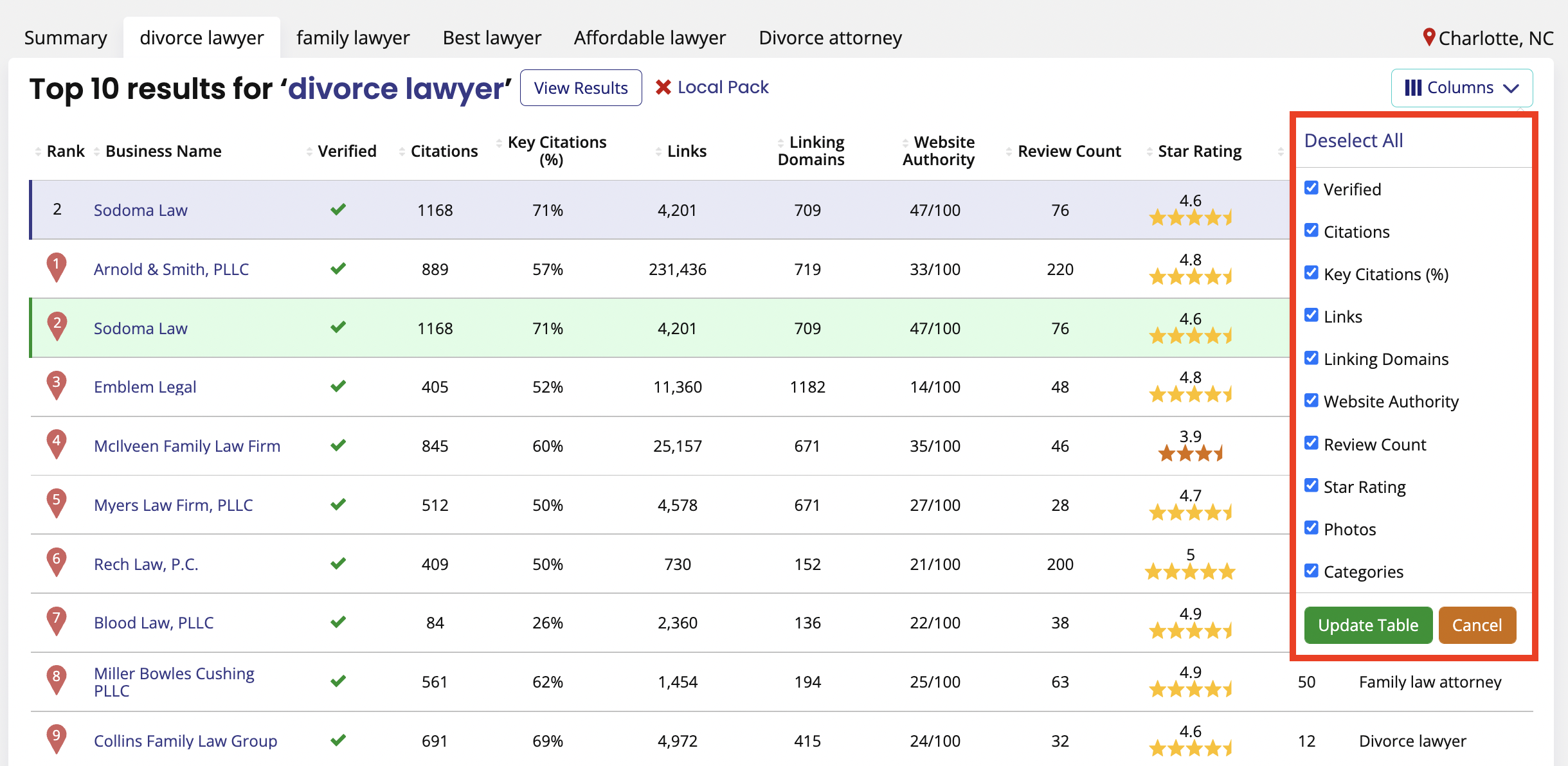
Task: Click the orange Cancel button
Action: [x=1477, y=625]
